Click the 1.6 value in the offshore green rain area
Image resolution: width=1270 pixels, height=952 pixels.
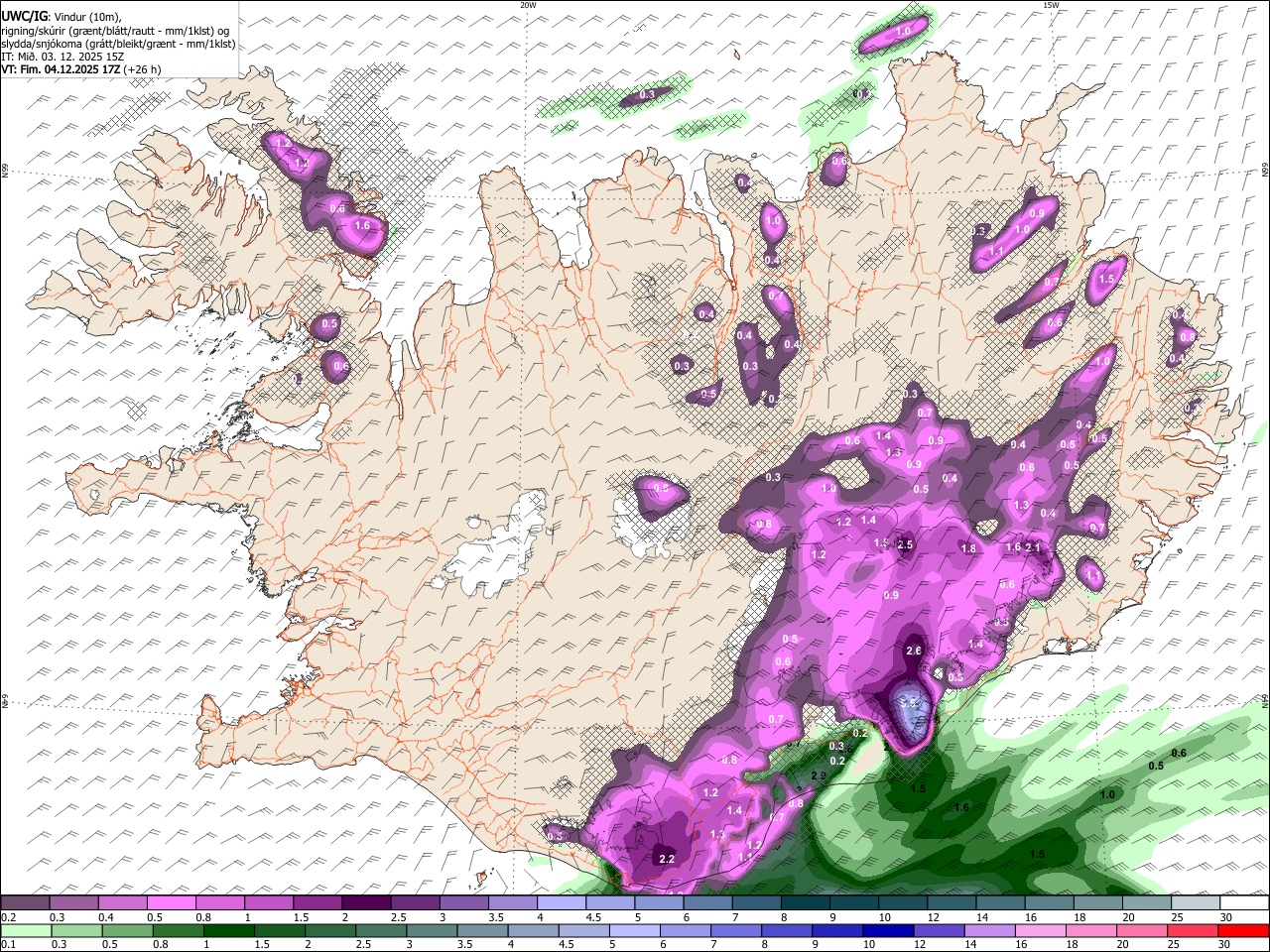tap(961, 808)
